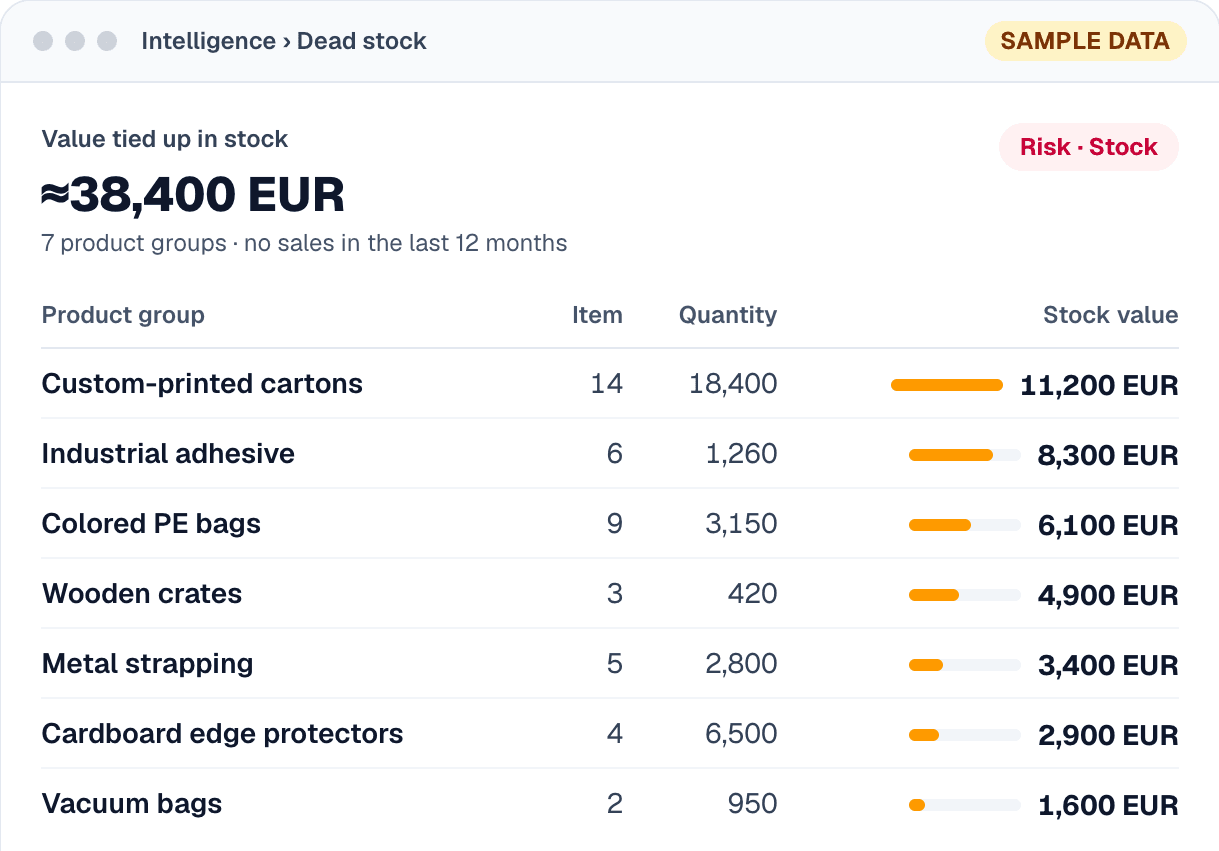Image resolution: width=1219 pixels, height=851 pixels.
Task: Select the Cardboard edge protectors row name
Action: coord(222,734)
